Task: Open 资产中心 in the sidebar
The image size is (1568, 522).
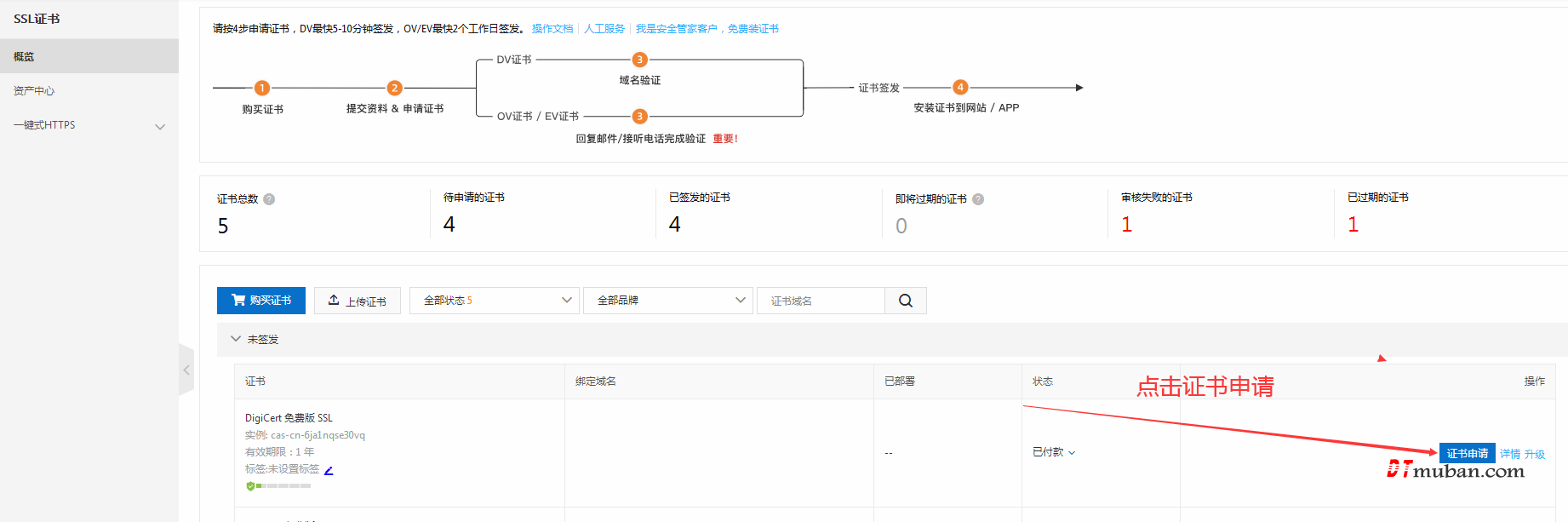Action: [34, 91]
